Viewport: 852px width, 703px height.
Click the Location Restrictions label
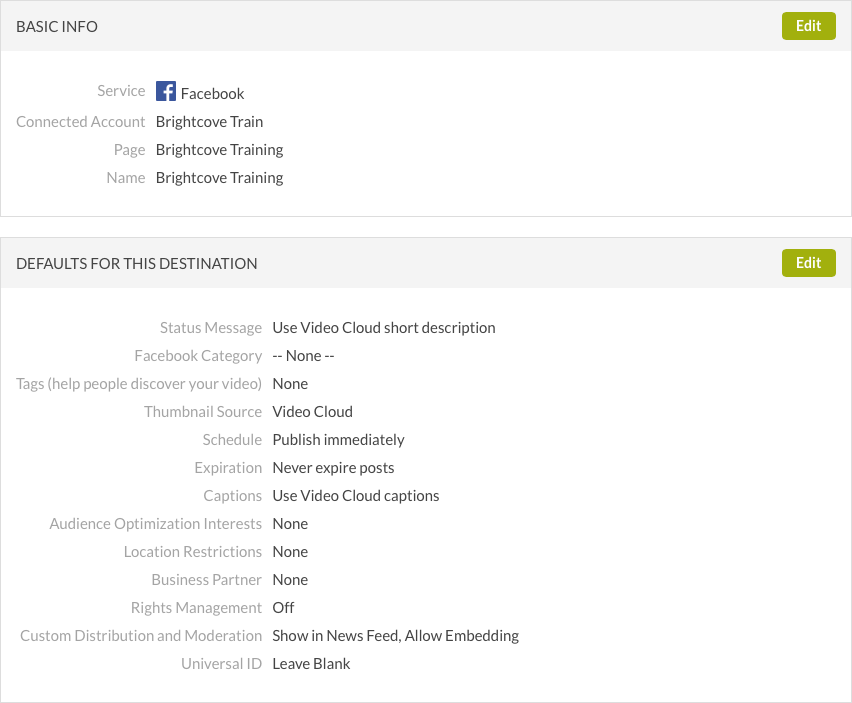(192, 551)
